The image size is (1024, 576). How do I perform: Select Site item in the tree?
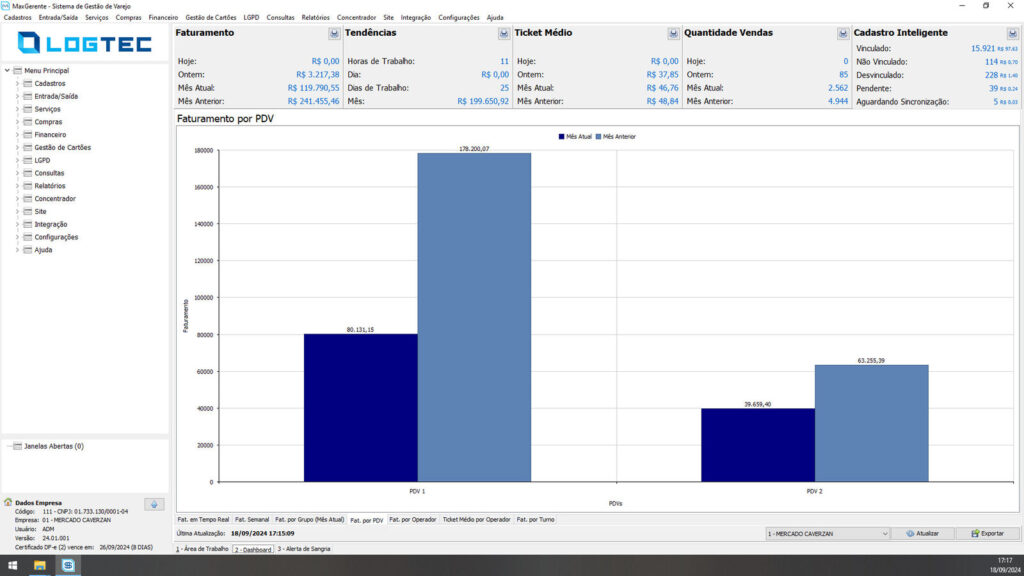40,212
